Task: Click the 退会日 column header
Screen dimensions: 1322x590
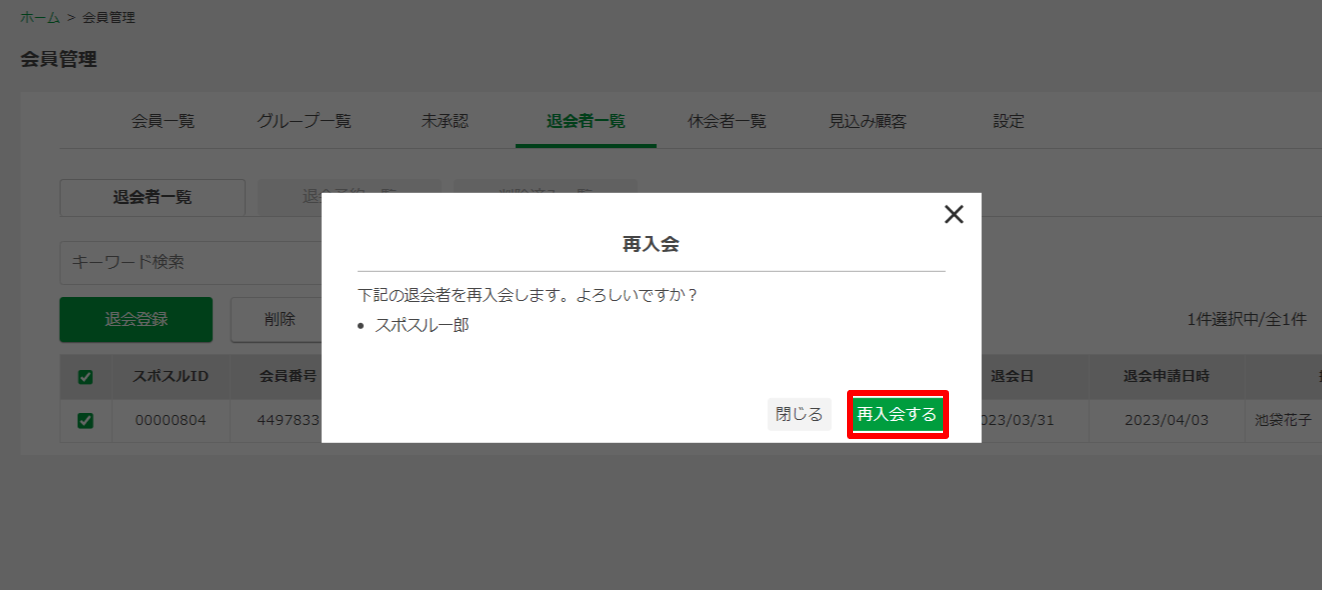Action: tap(1012, 377)
